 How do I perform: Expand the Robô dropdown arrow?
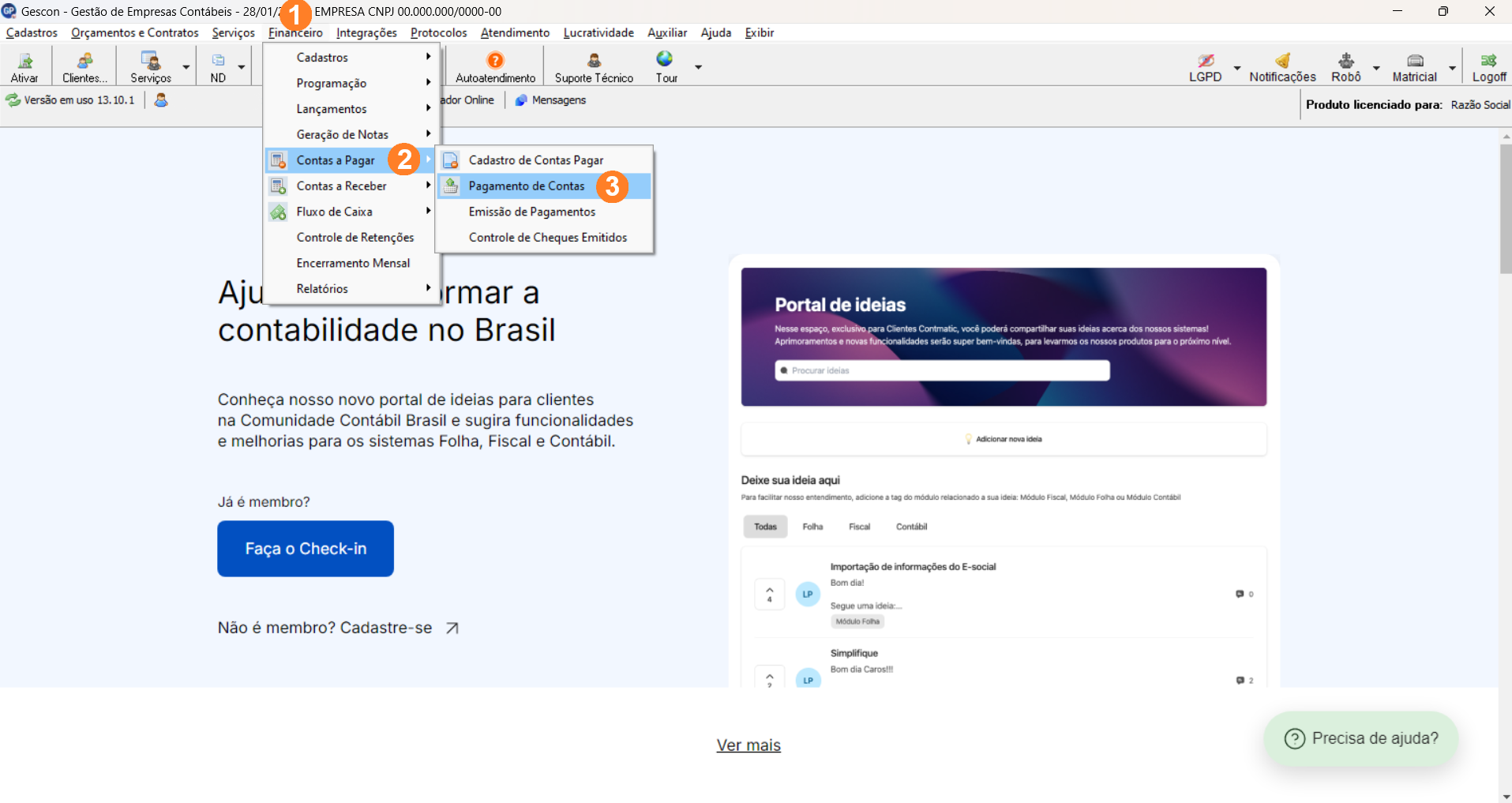tap(1376, 67)
